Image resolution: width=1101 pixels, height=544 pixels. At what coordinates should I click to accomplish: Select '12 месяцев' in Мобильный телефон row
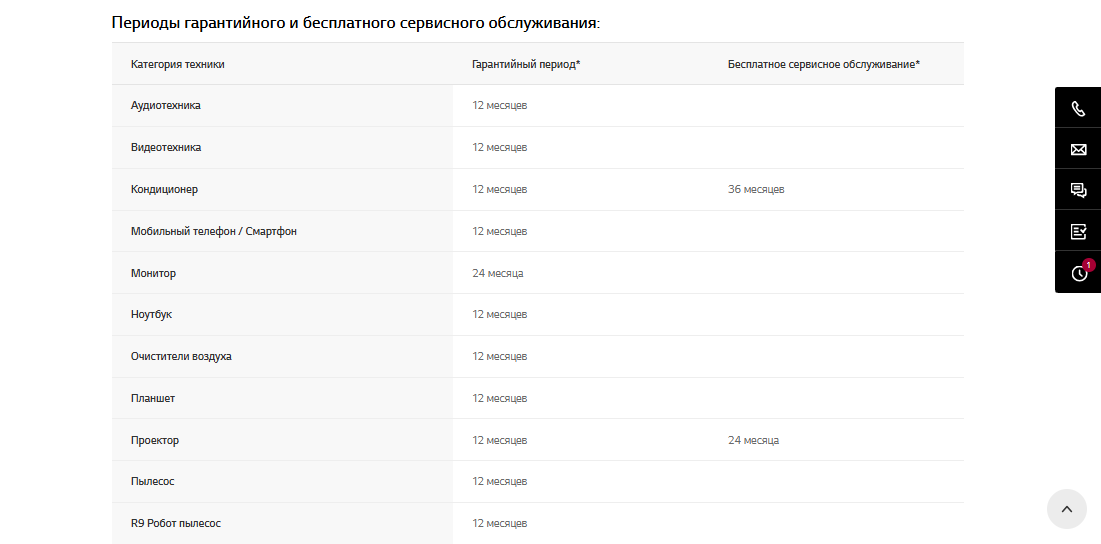(x=499, y=231)
